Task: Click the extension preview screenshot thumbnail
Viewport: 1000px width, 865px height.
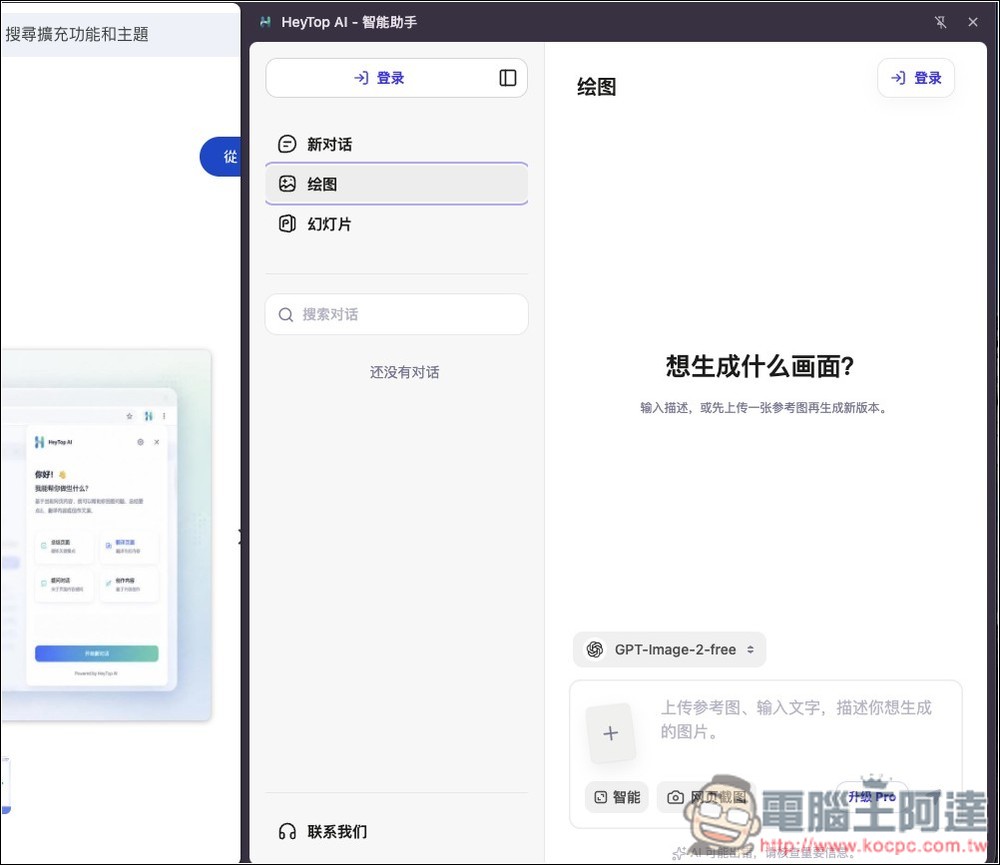Action: 106,535
